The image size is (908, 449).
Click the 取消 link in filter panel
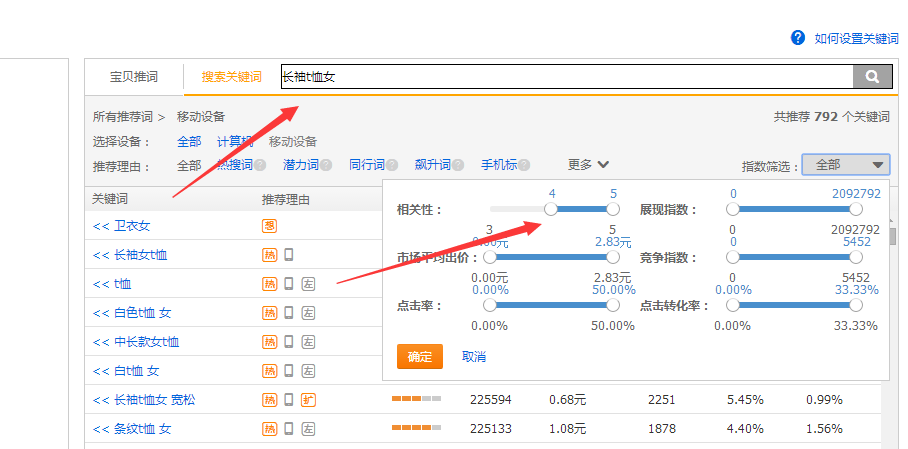[473, 356]
